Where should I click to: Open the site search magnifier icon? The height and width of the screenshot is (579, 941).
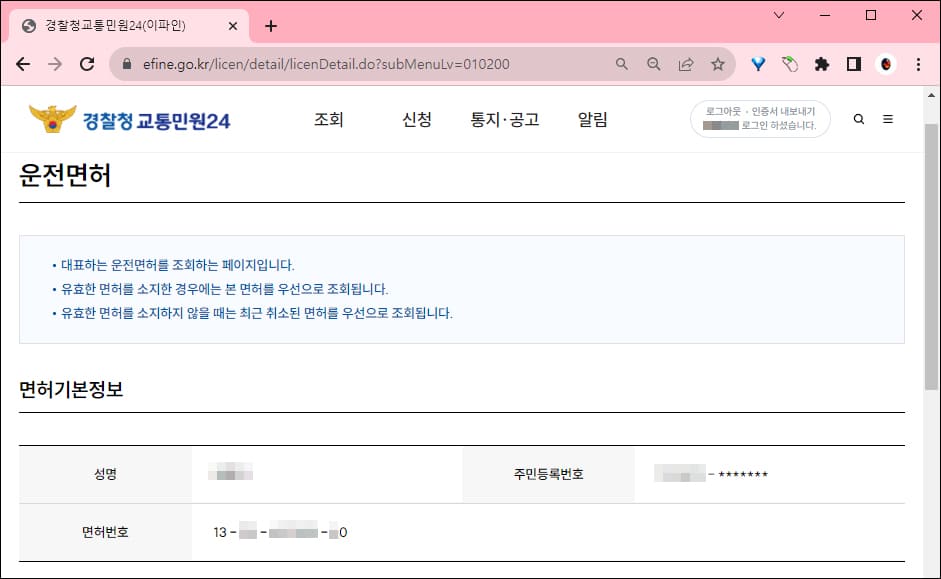[x=858, y=119]
